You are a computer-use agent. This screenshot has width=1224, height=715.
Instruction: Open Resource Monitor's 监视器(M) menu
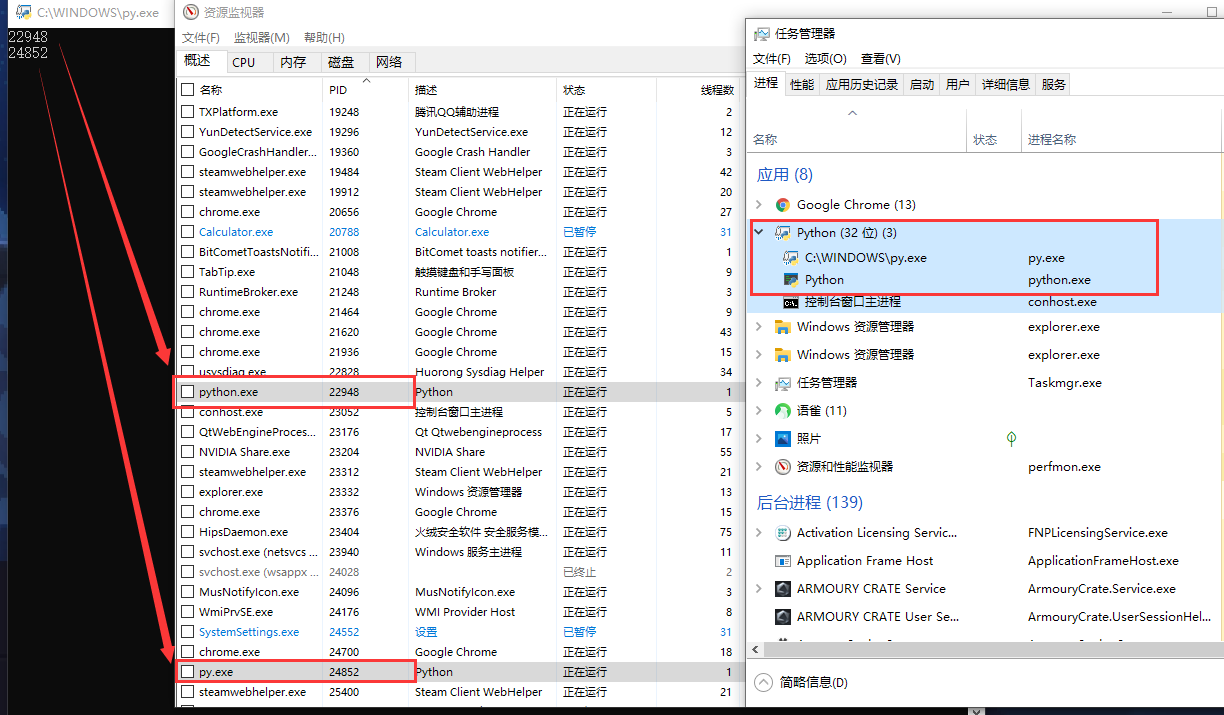[262, 38]
